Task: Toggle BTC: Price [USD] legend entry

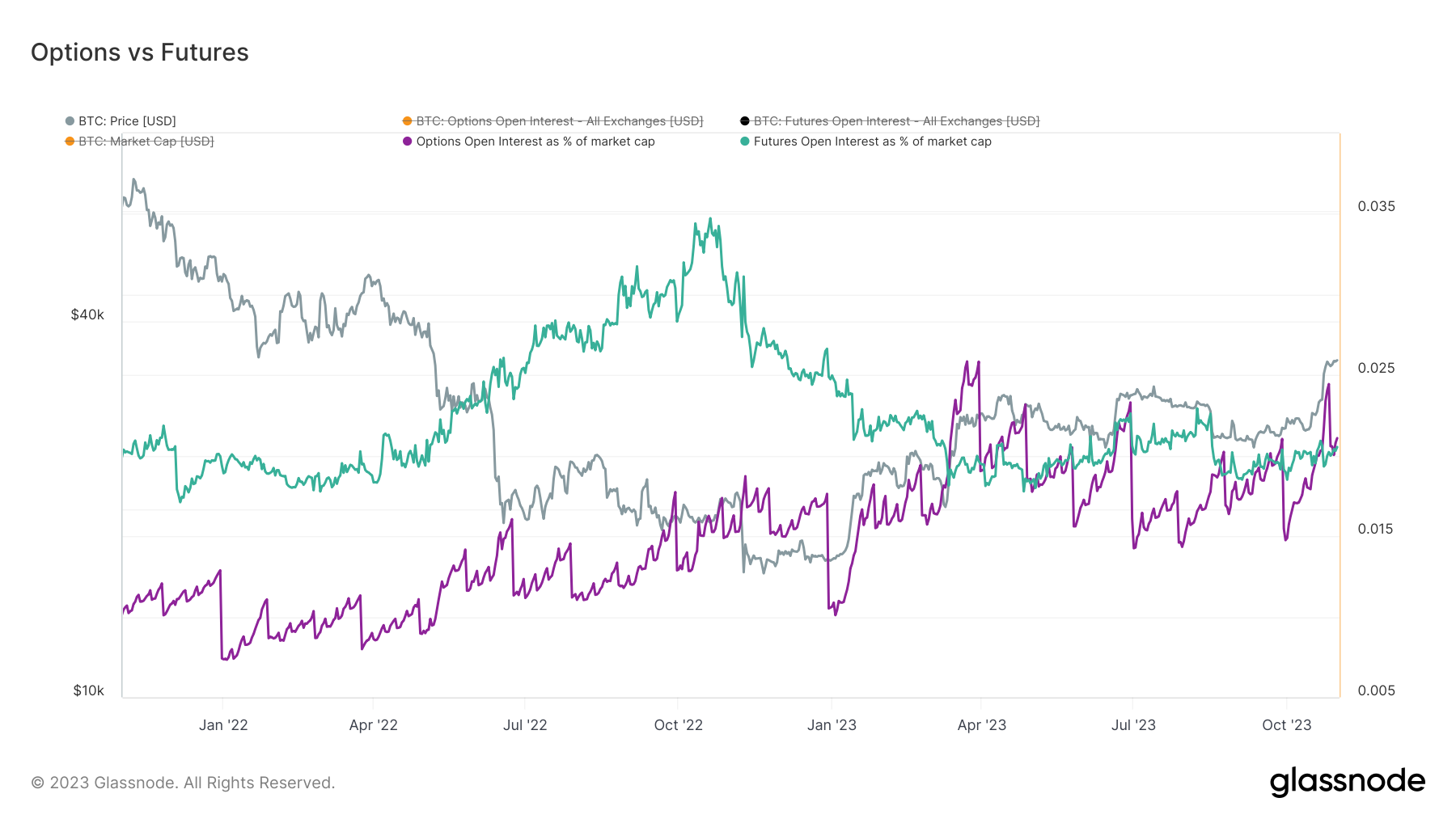Action: pyautogui.click(x=127, y=121)
